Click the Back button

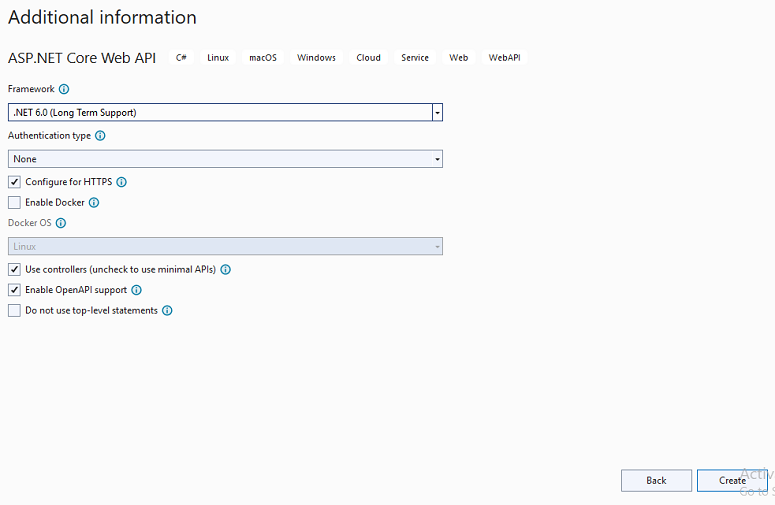click(x=656, y=481)
